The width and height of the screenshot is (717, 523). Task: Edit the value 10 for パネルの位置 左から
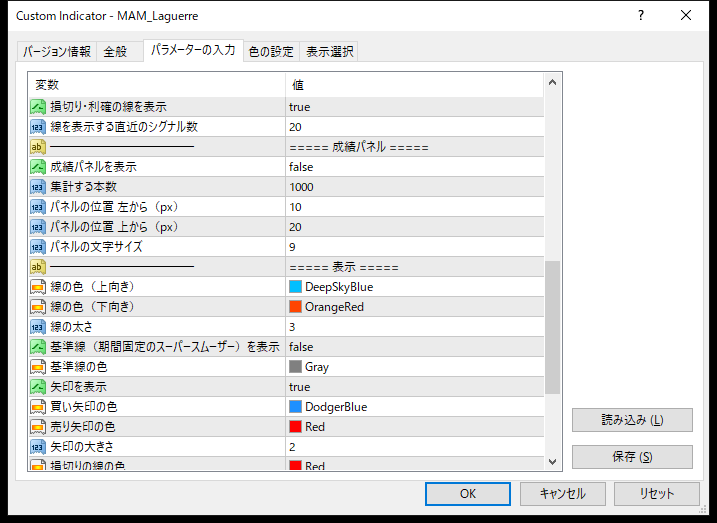(414, 207)
